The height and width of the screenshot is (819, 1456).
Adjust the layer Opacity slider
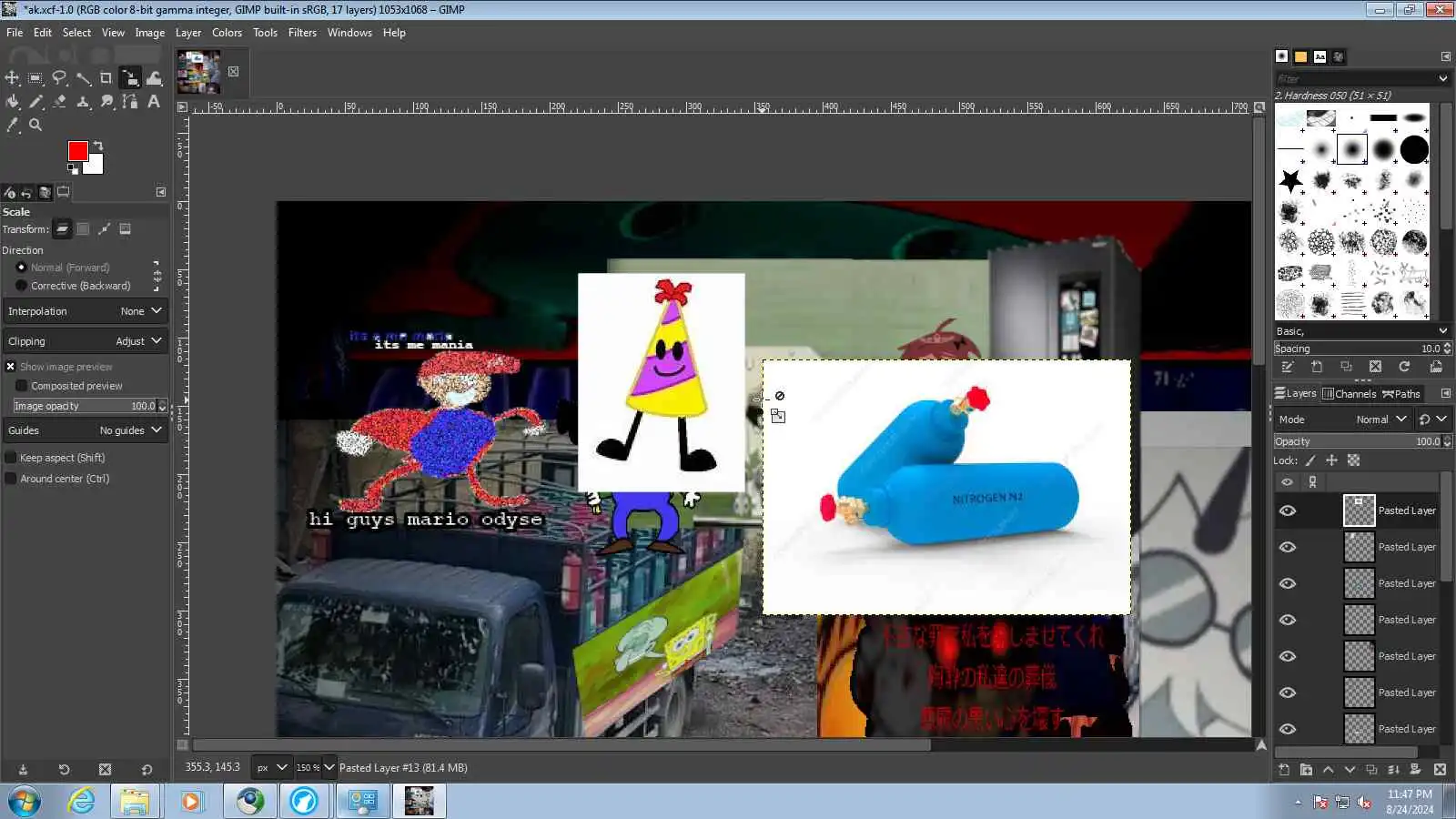tap(1362, 441)
